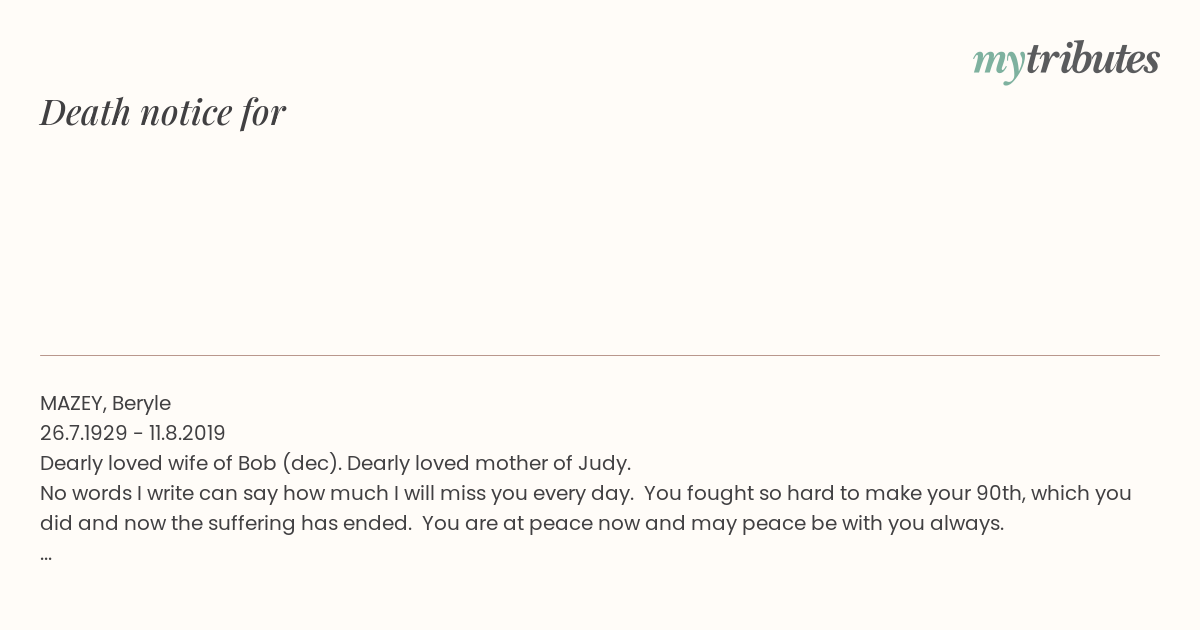Select the "Dearly loved wife of Bob (dec)" sentence
Screen dimensions: 1200x630
191,463
